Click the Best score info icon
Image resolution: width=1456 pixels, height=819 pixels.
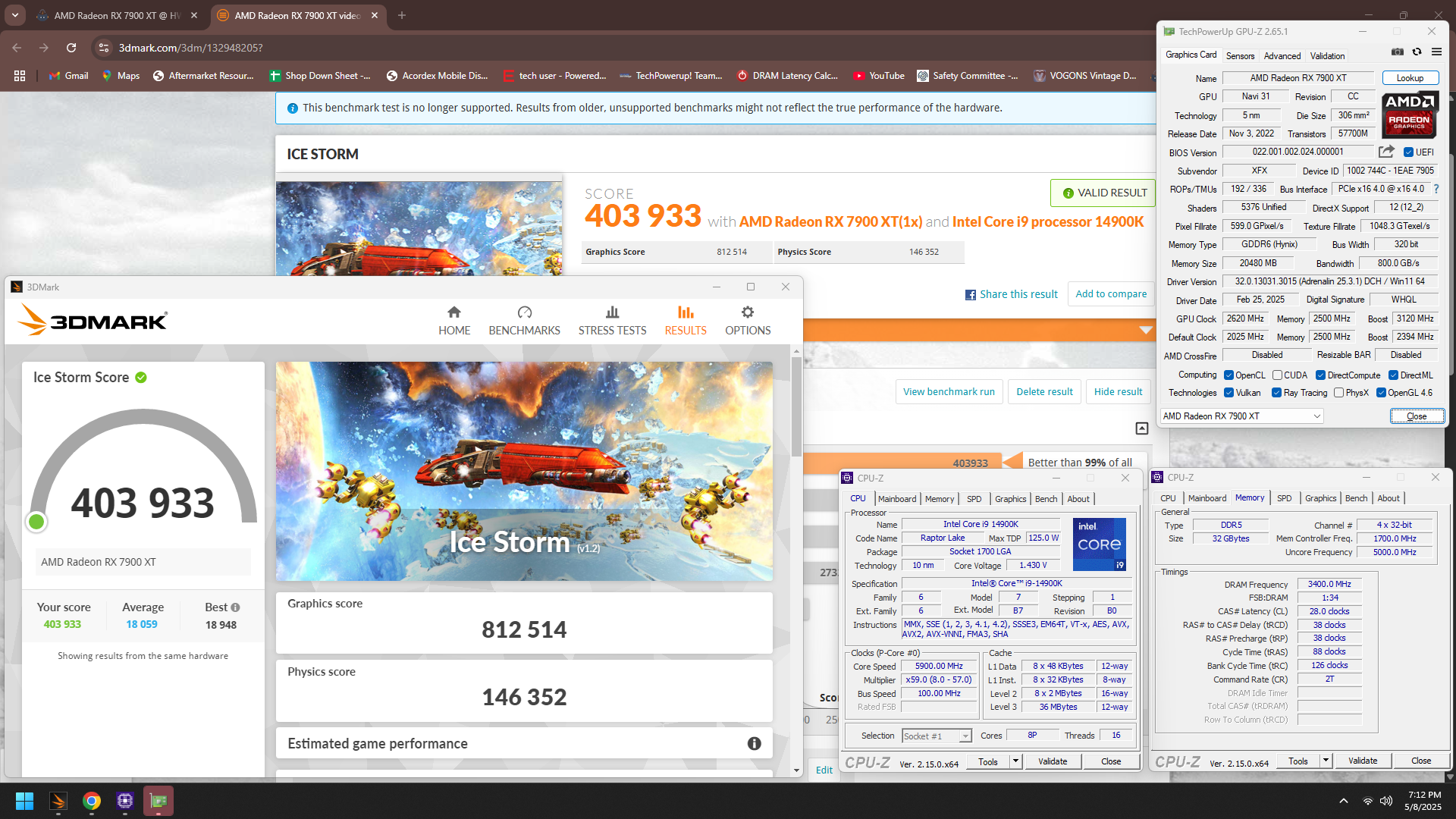235,607
